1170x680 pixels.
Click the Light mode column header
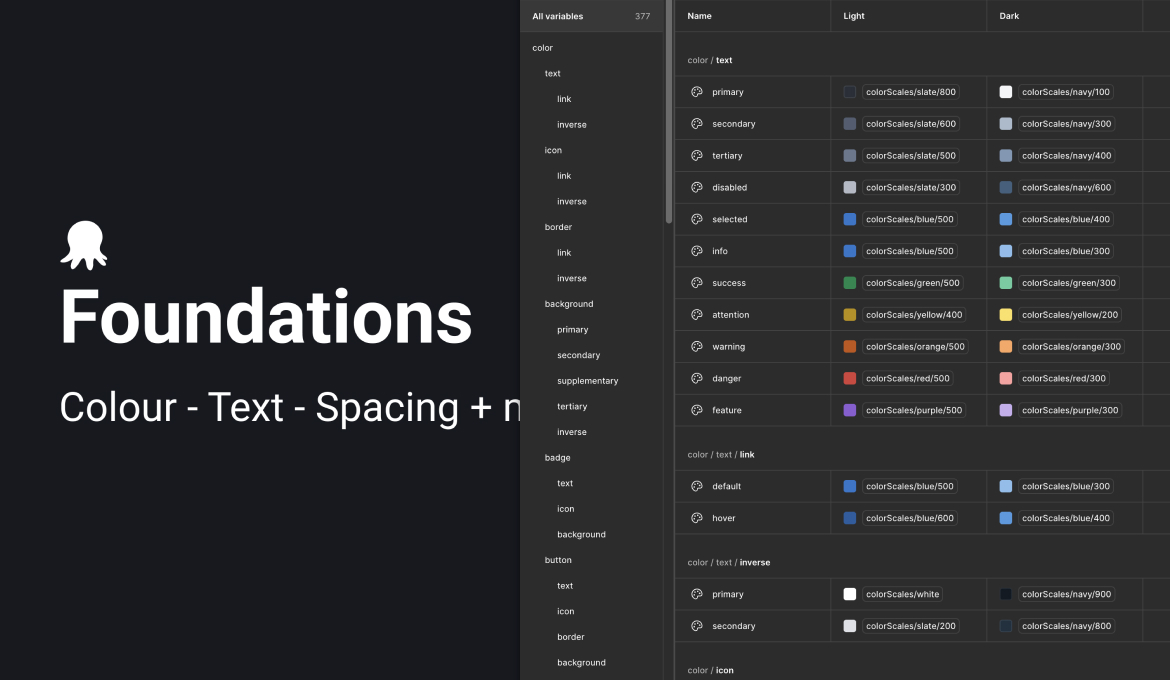click(854, 16)
